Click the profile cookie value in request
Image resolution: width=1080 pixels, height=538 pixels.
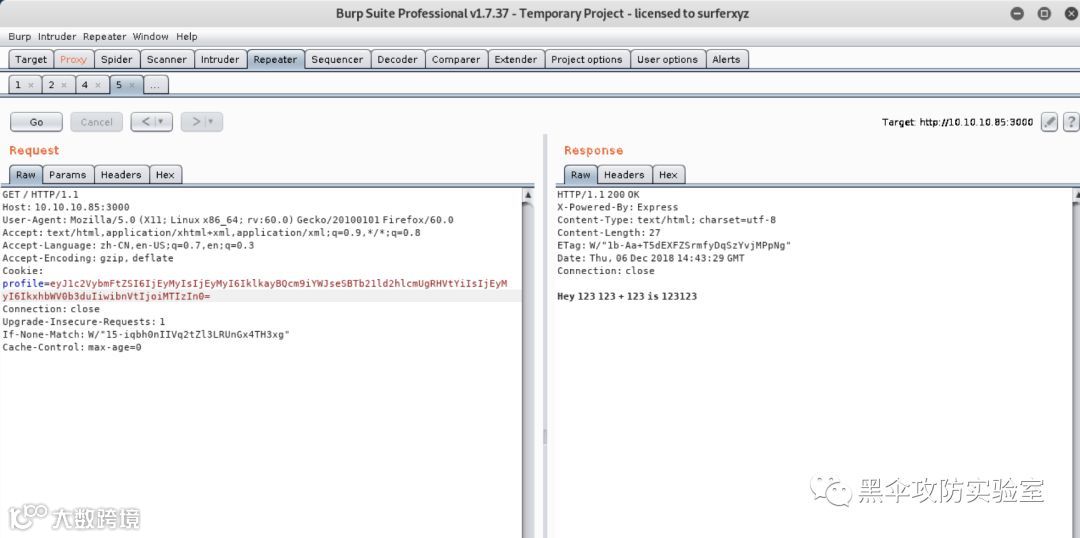pyautogui.click(x=255, y=289)
